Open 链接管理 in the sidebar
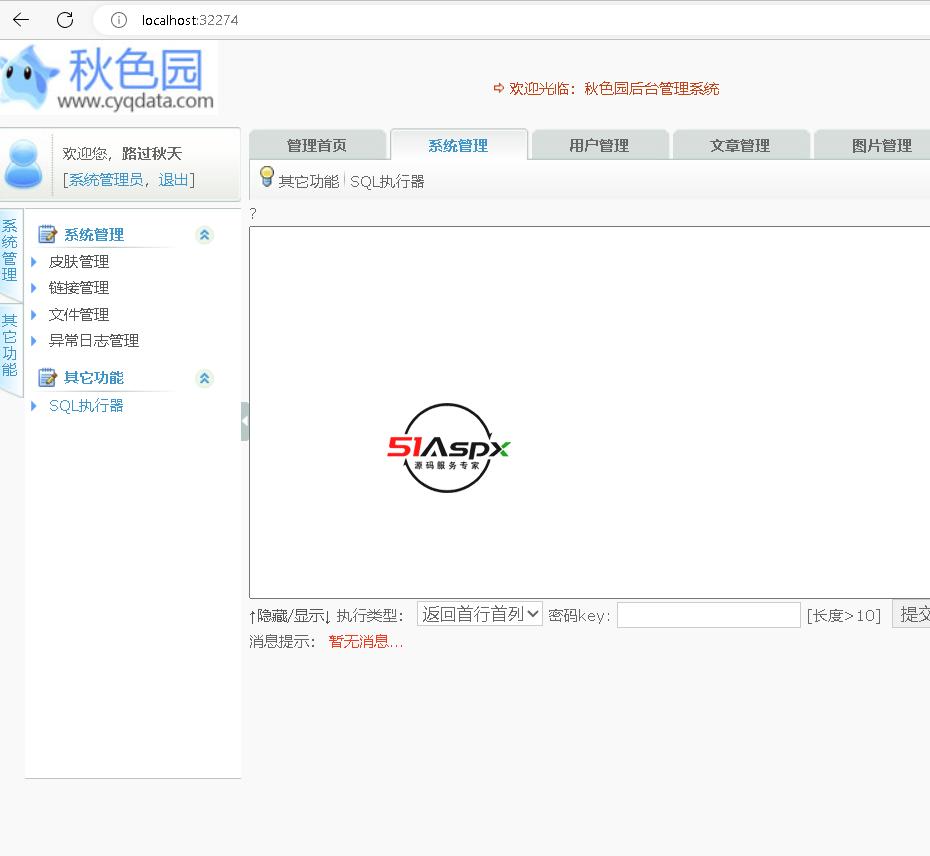 coord(79,288)
